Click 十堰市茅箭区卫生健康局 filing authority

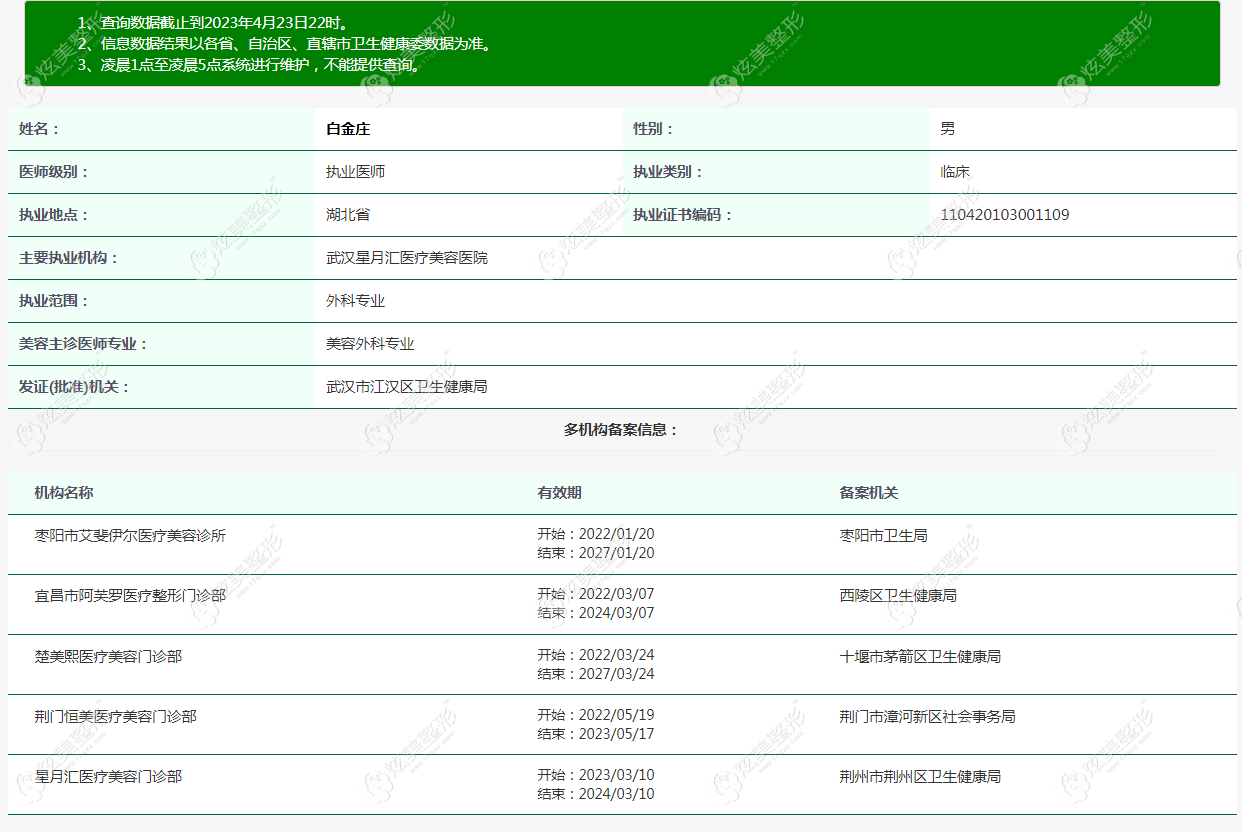tap(920, 657)
